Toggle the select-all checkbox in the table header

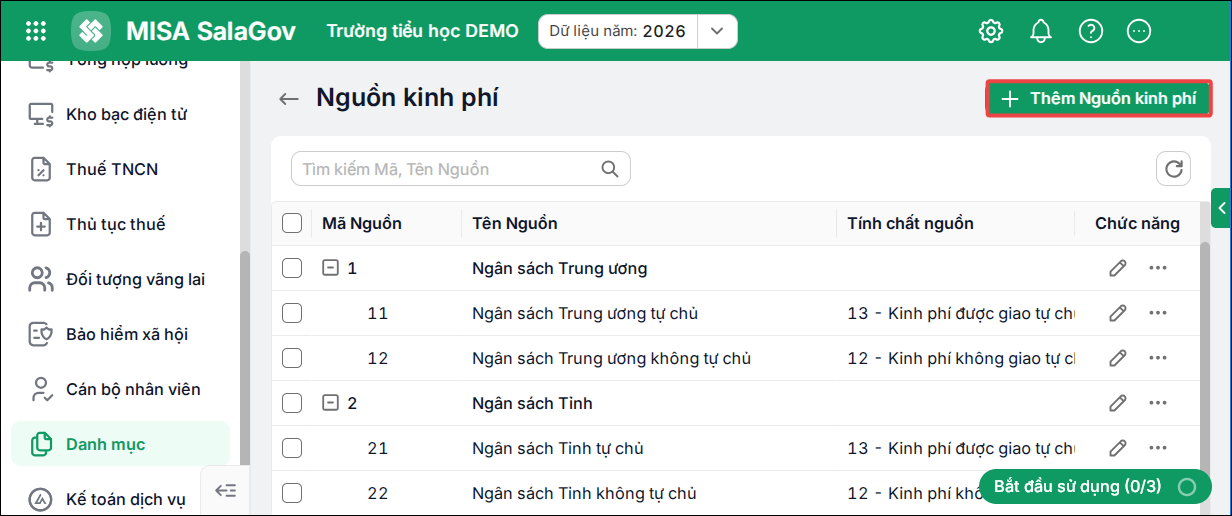point(292,223)
